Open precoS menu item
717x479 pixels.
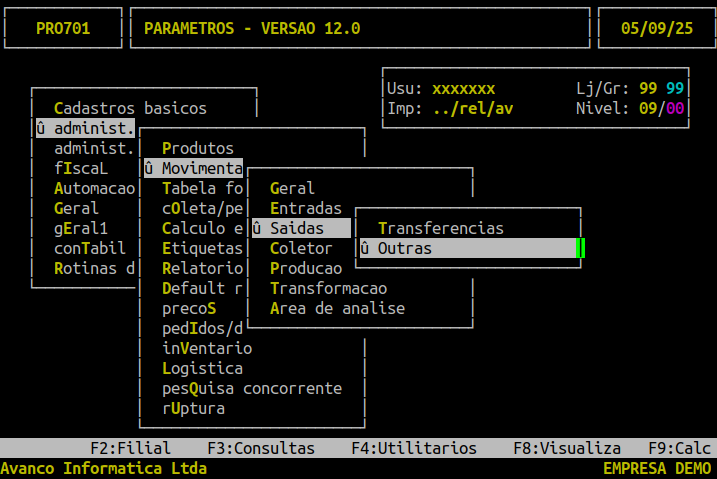coord(189,309)
